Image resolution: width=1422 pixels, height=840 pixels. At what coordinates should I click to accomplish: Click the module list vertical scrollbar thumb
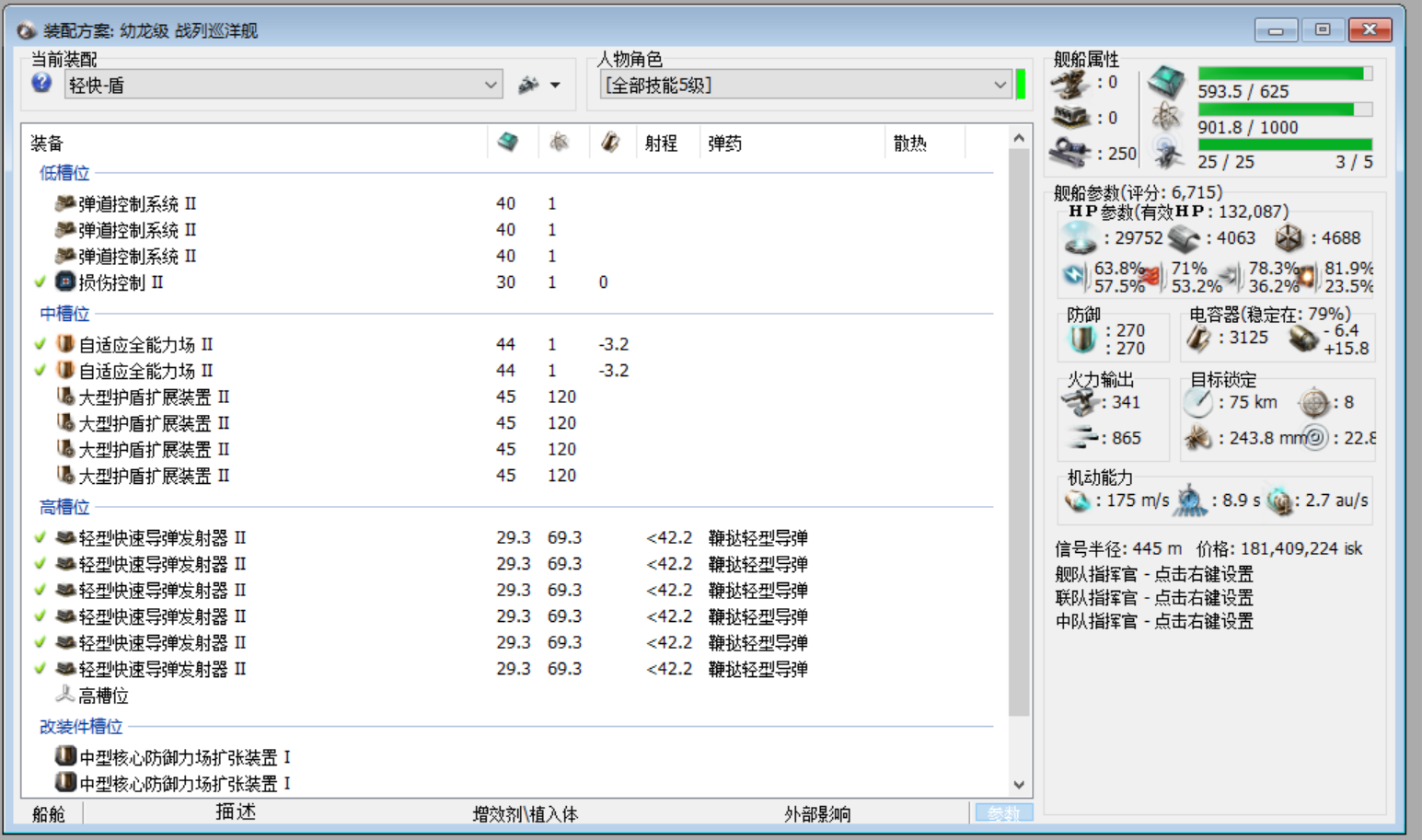point(1019,432)
